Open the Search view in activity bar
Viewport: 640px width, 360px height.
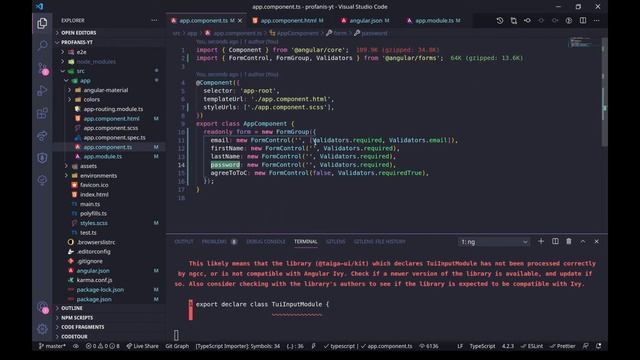(42, 45)
